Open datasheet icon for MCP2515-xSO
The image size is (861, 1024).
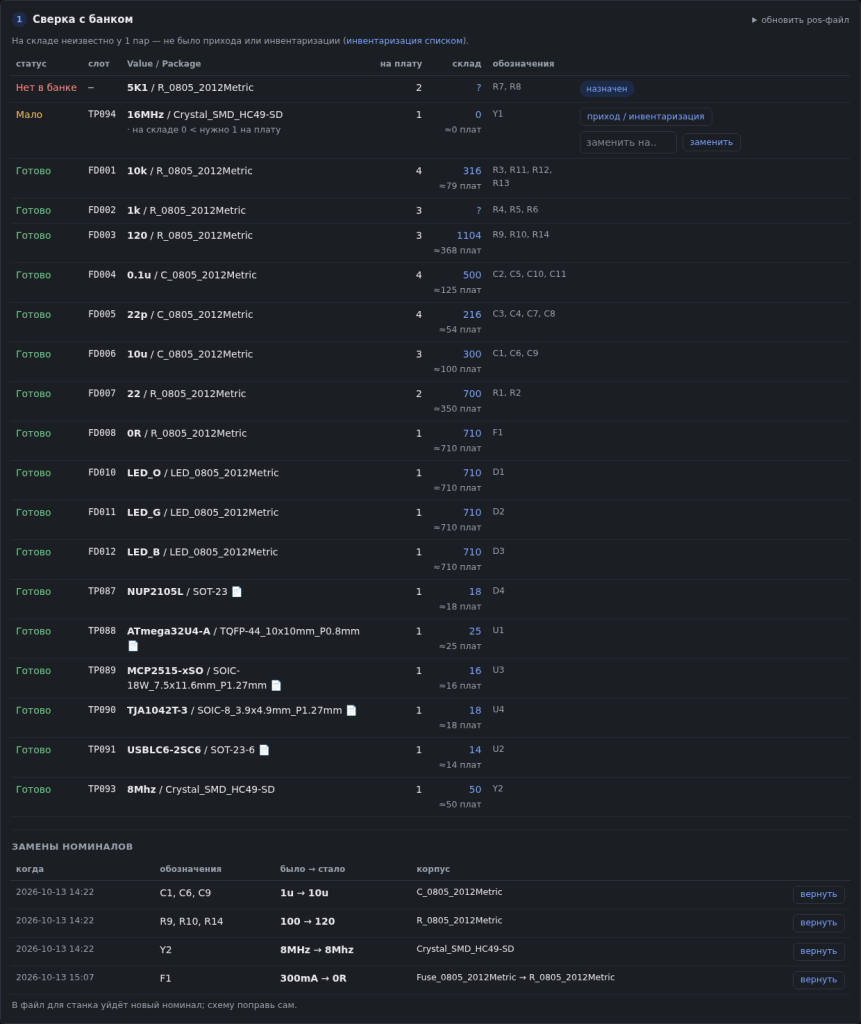click(276, 685)
